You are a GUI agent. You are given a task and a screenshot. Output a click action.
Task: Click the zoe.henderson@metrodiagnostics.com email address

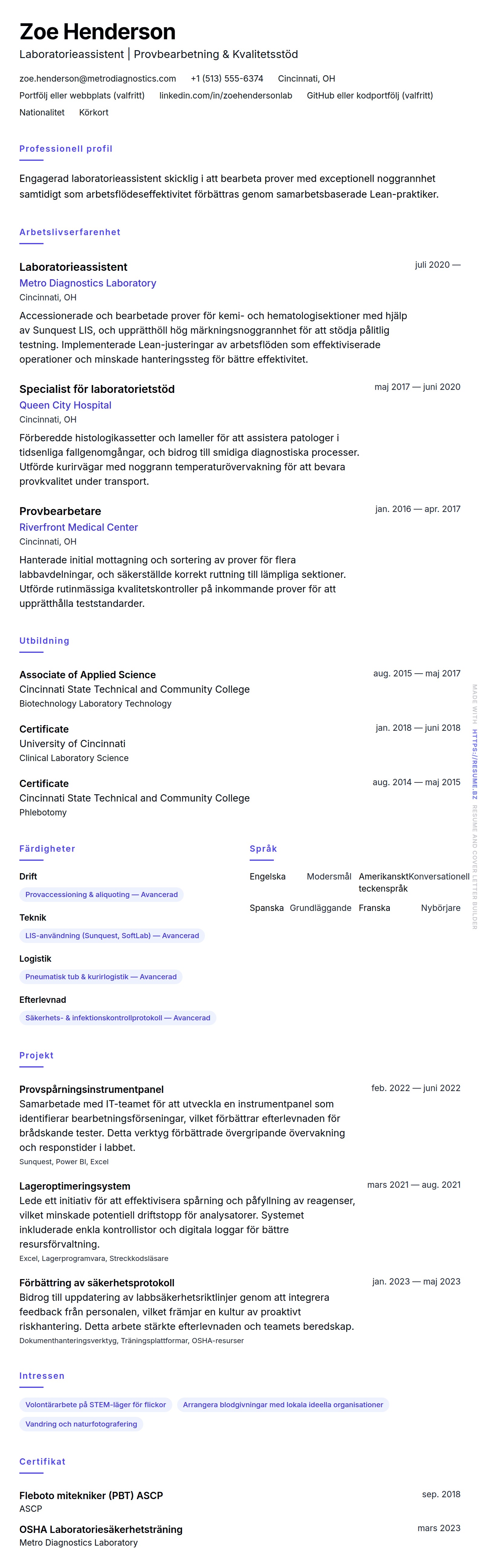[97, 79]
